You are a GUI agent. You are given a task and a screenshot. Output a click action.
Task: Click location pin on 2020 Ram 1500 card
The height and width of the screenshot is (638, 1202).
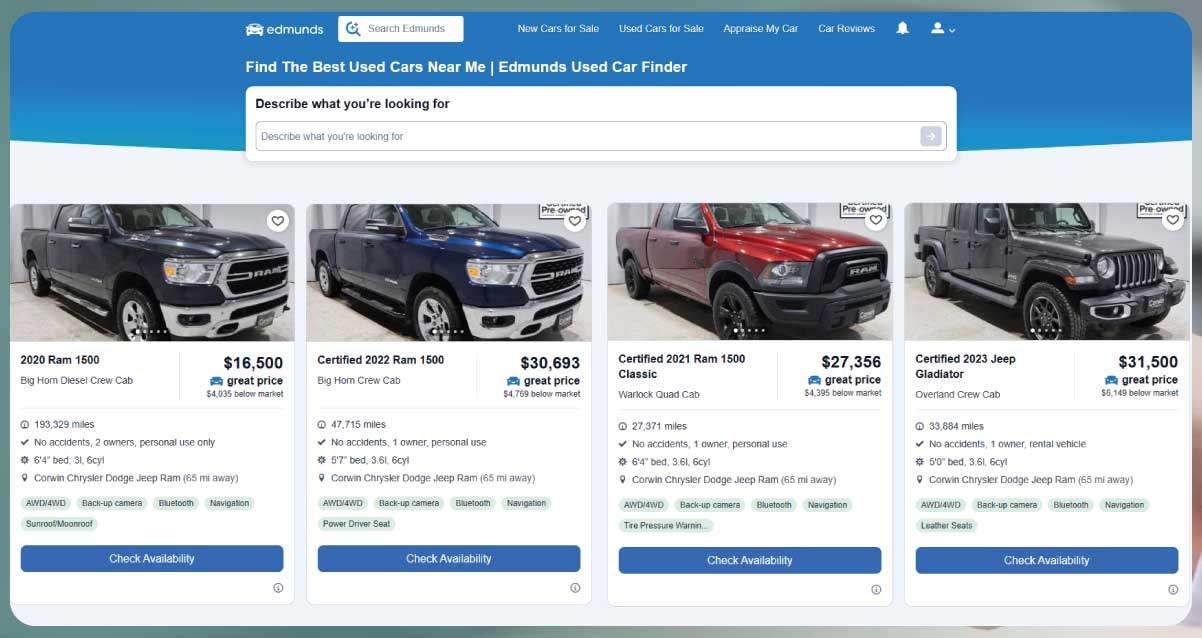pyautogui.click(x=25, y=478)
